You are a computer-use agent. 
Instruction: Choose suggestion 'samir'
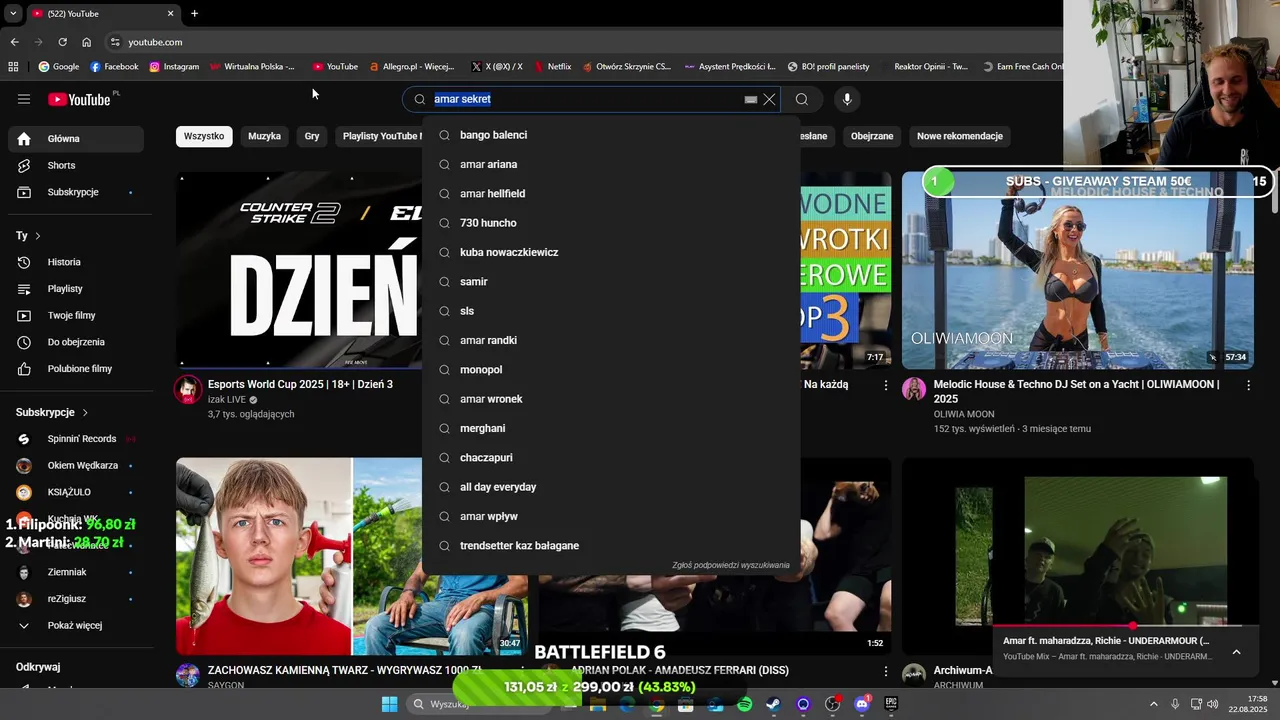point(611,282)
